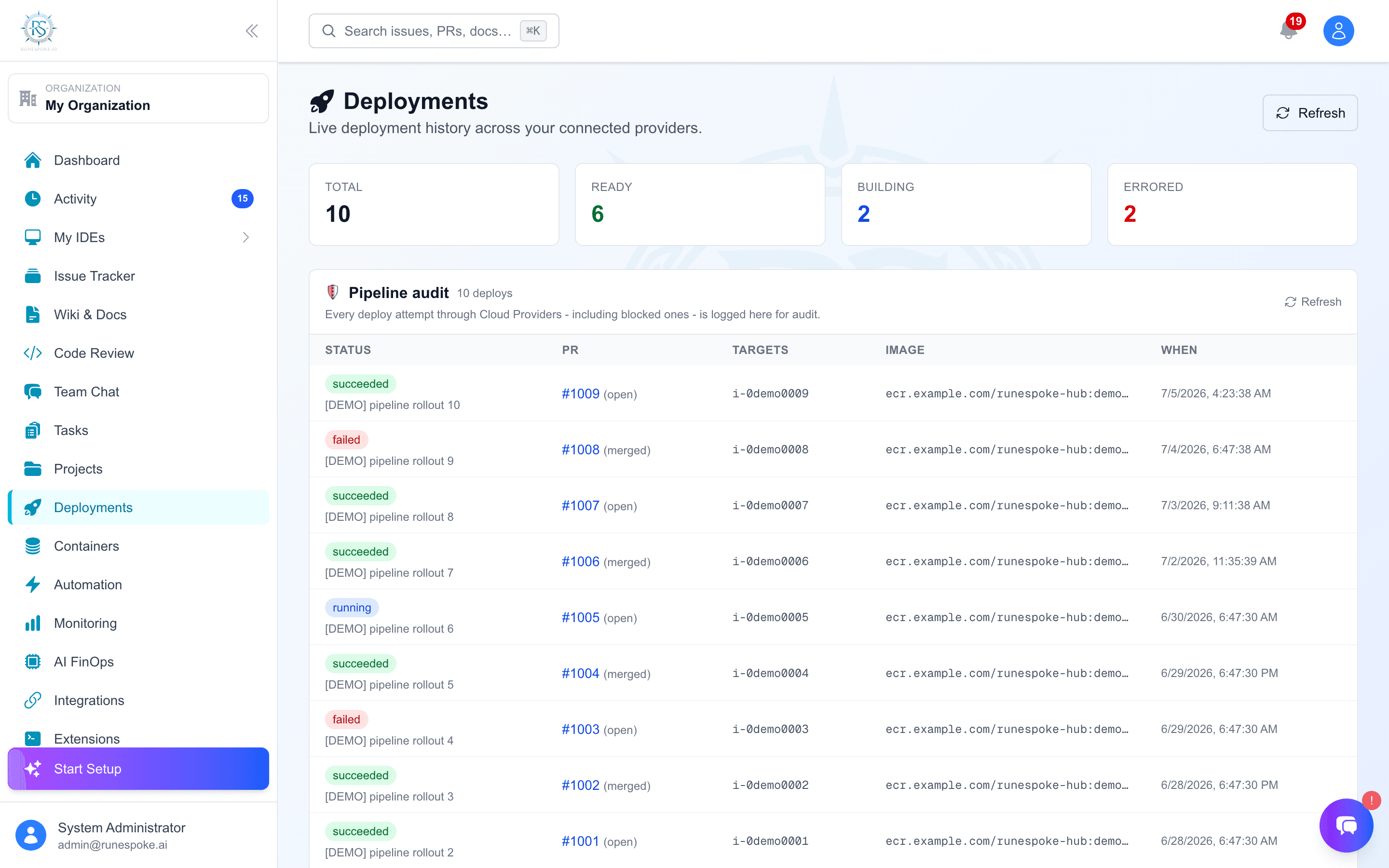Click the Integrations link icon

coord(33,700)
